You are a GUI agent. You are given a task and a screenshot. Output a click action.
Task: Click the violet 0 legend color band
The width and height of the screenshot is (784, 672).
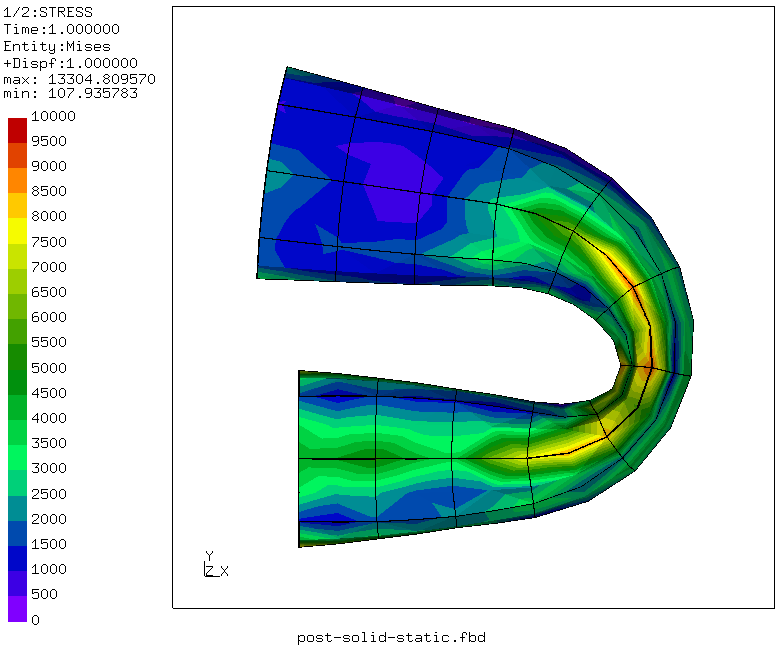tap(18, 609)
